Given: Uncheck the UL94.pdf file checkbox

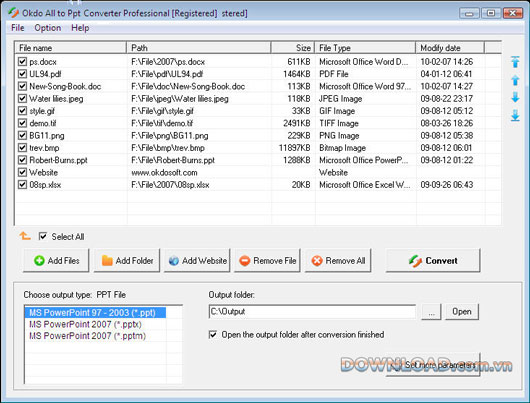Looking at the screenshot, I should click(22, 74).
